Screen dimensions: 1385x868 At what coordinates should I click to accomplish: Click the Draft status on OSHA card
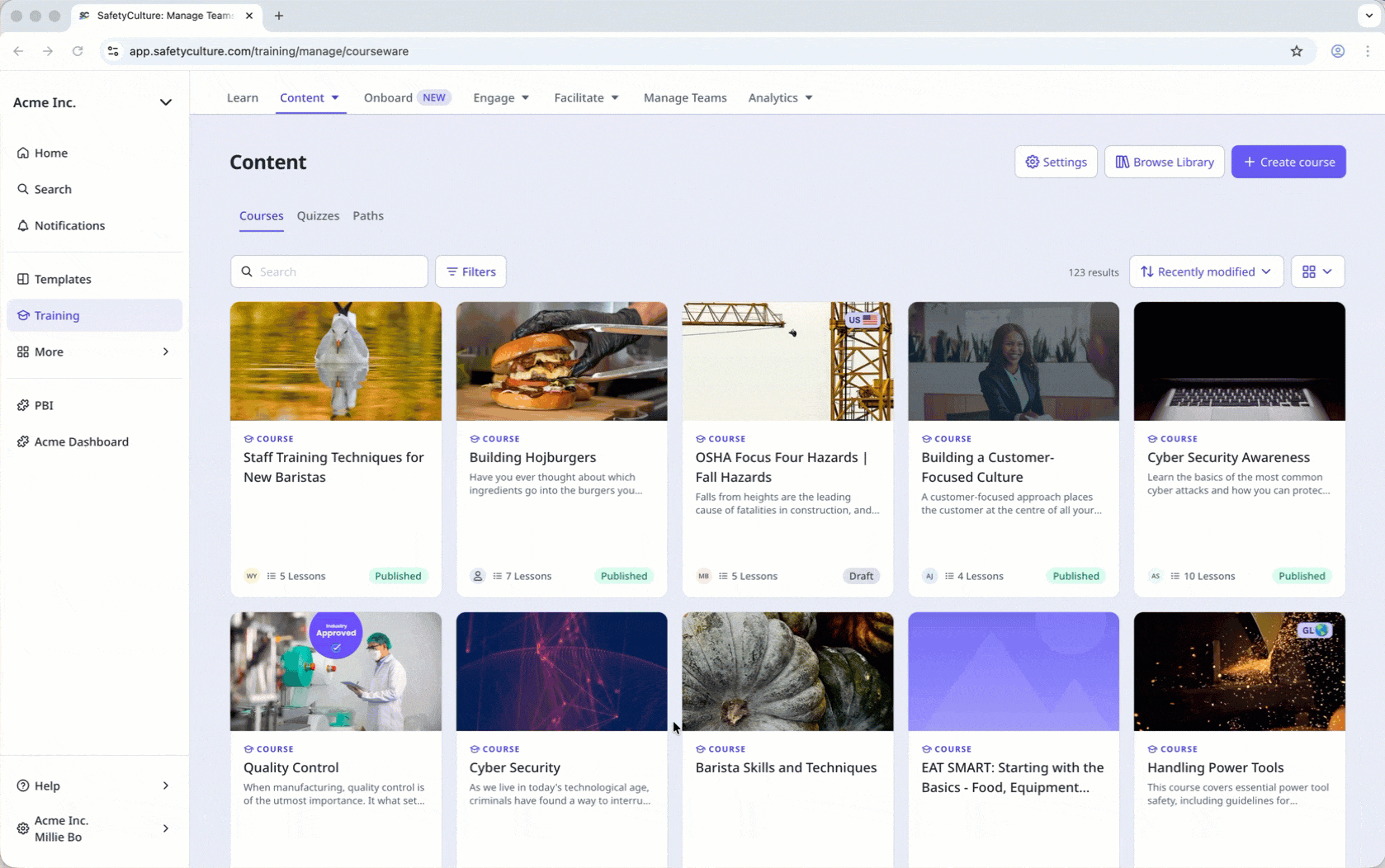[861, 576]
